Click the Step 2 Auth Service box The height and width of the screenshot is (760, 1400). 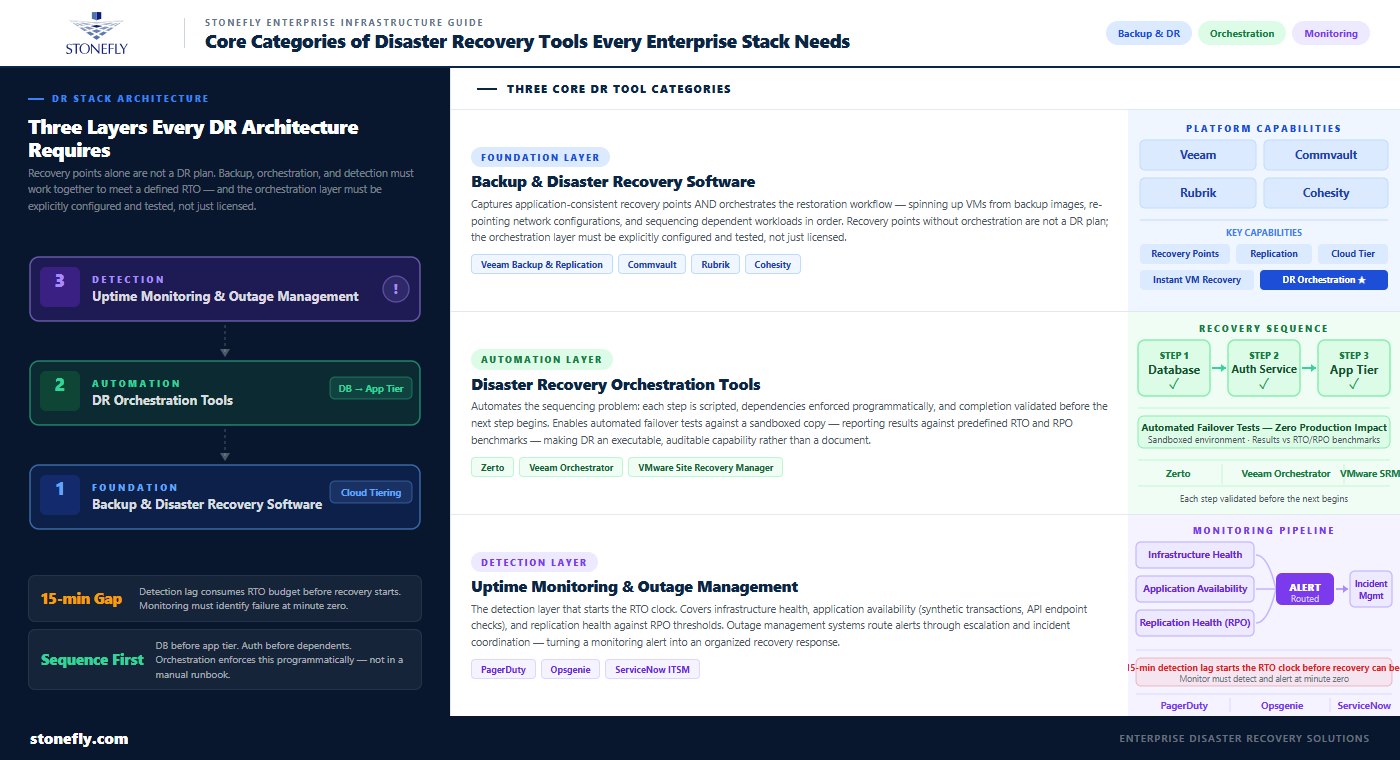[x=1264, y=369]
